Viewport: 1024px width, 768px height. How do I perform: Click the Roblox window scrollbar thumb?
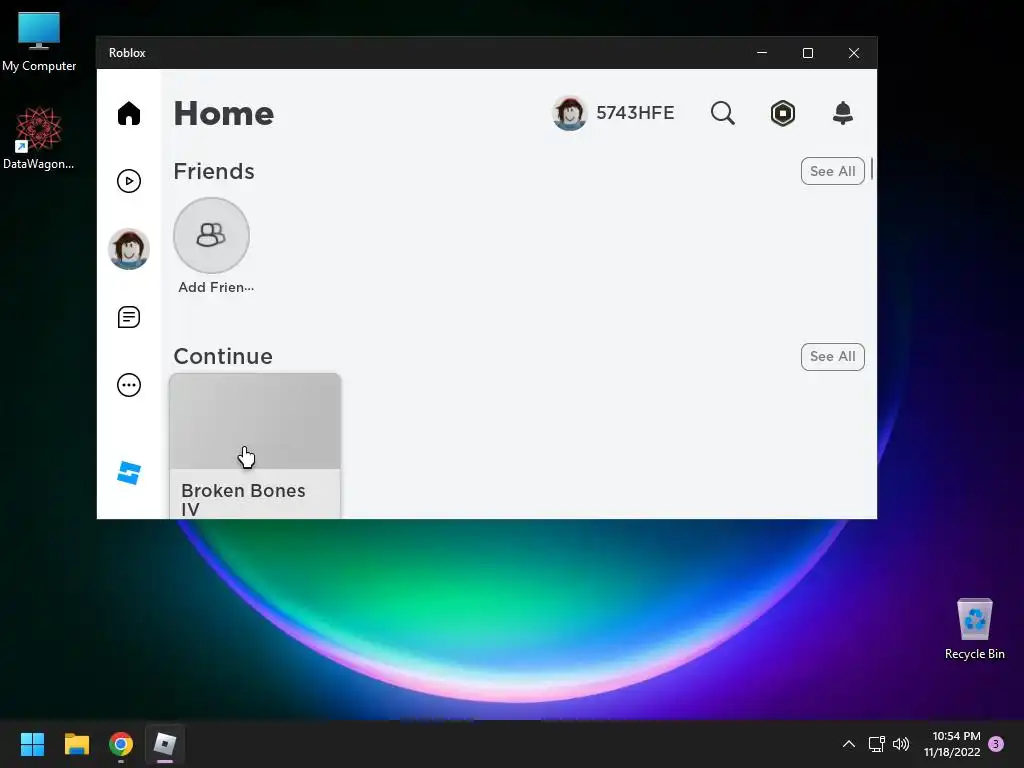pyautogui.click(x=872, y=168)
